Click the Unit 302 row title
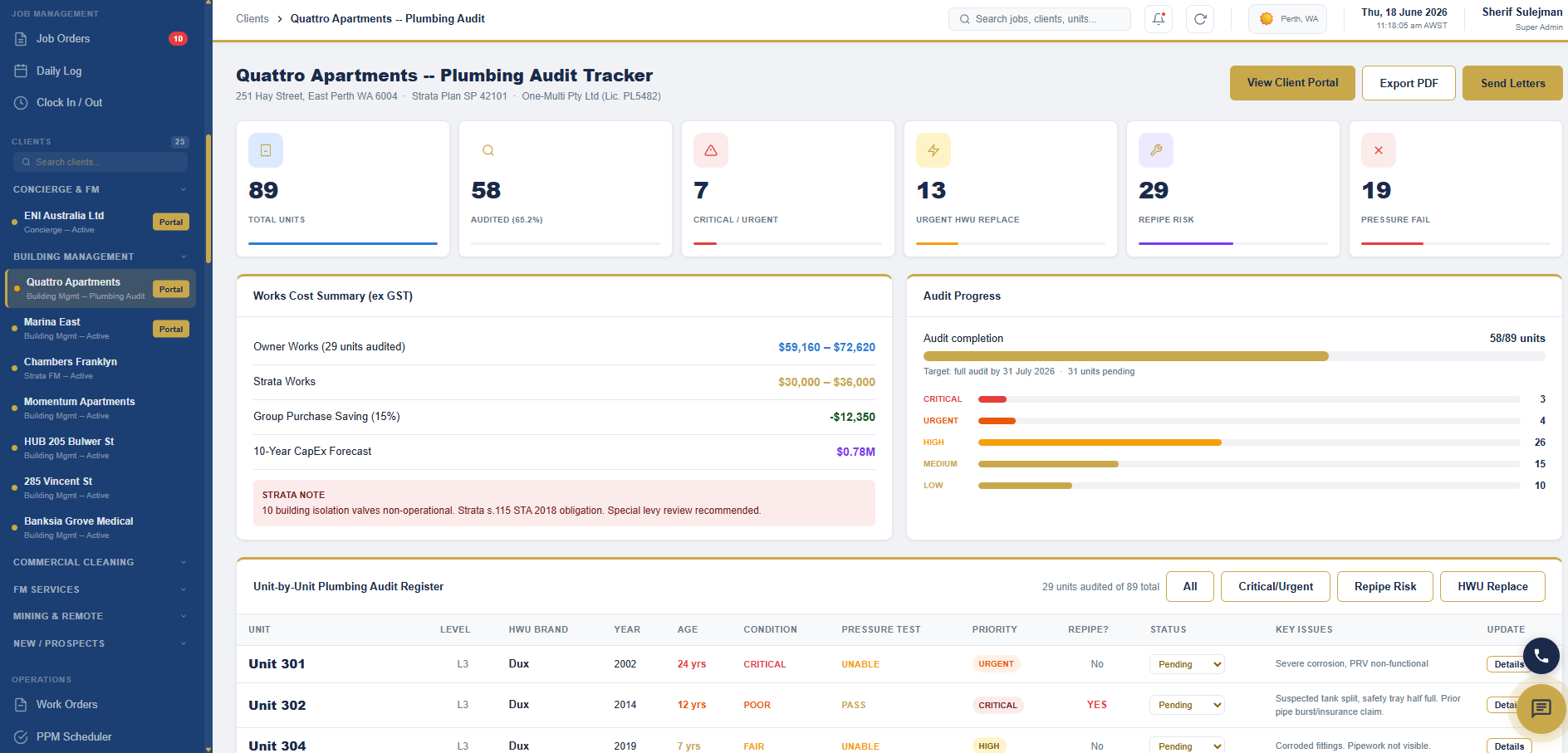Screen dimensions: 1568x753 click(x=277, y=705)
